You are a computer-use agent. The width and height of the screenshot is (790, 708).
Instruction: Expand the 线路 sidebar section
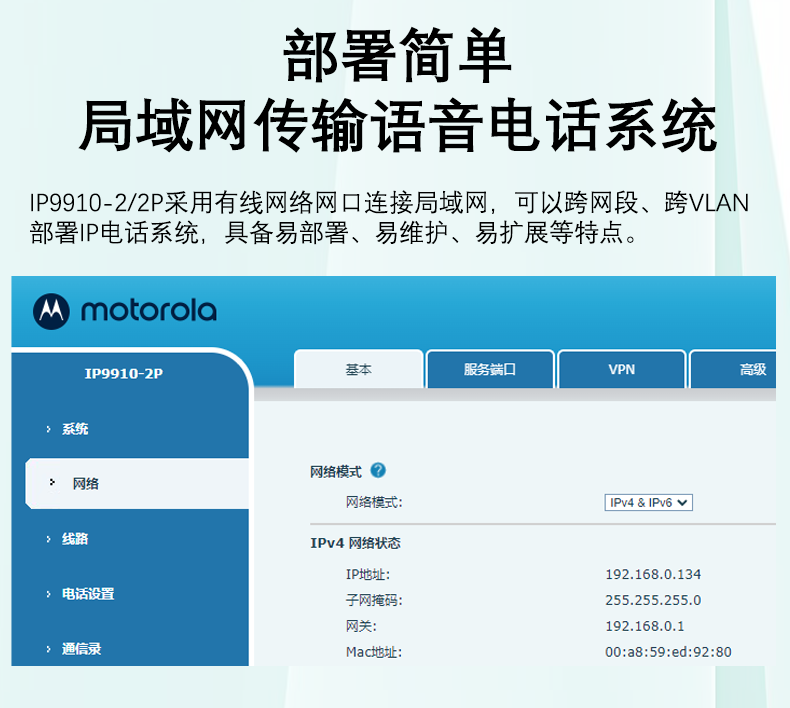pos(75,539)
